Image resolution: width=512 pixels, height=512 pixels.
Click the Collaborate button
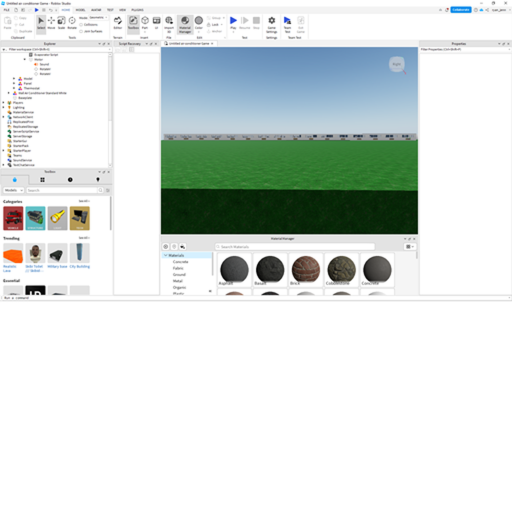(x=461, y=10)
